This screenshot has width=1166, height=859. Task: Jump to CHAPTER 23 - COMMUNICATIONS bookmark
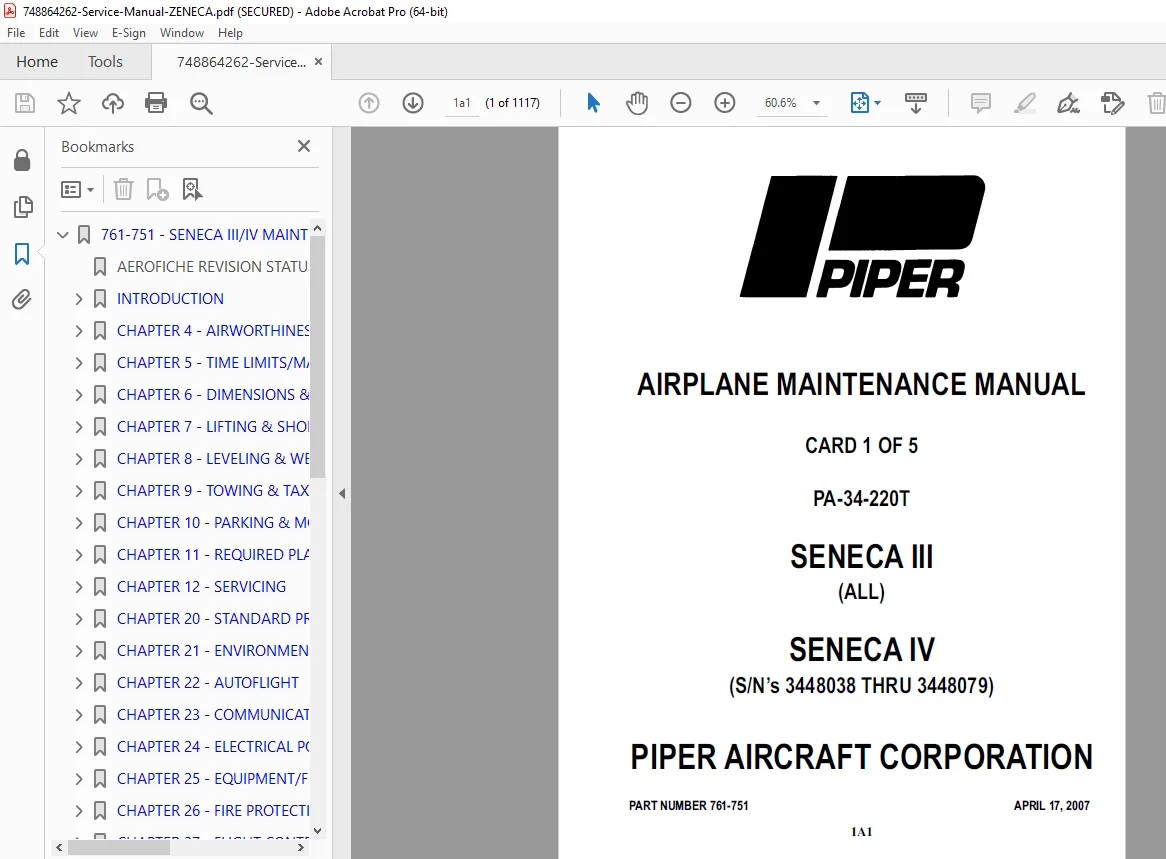click(213, 715)
